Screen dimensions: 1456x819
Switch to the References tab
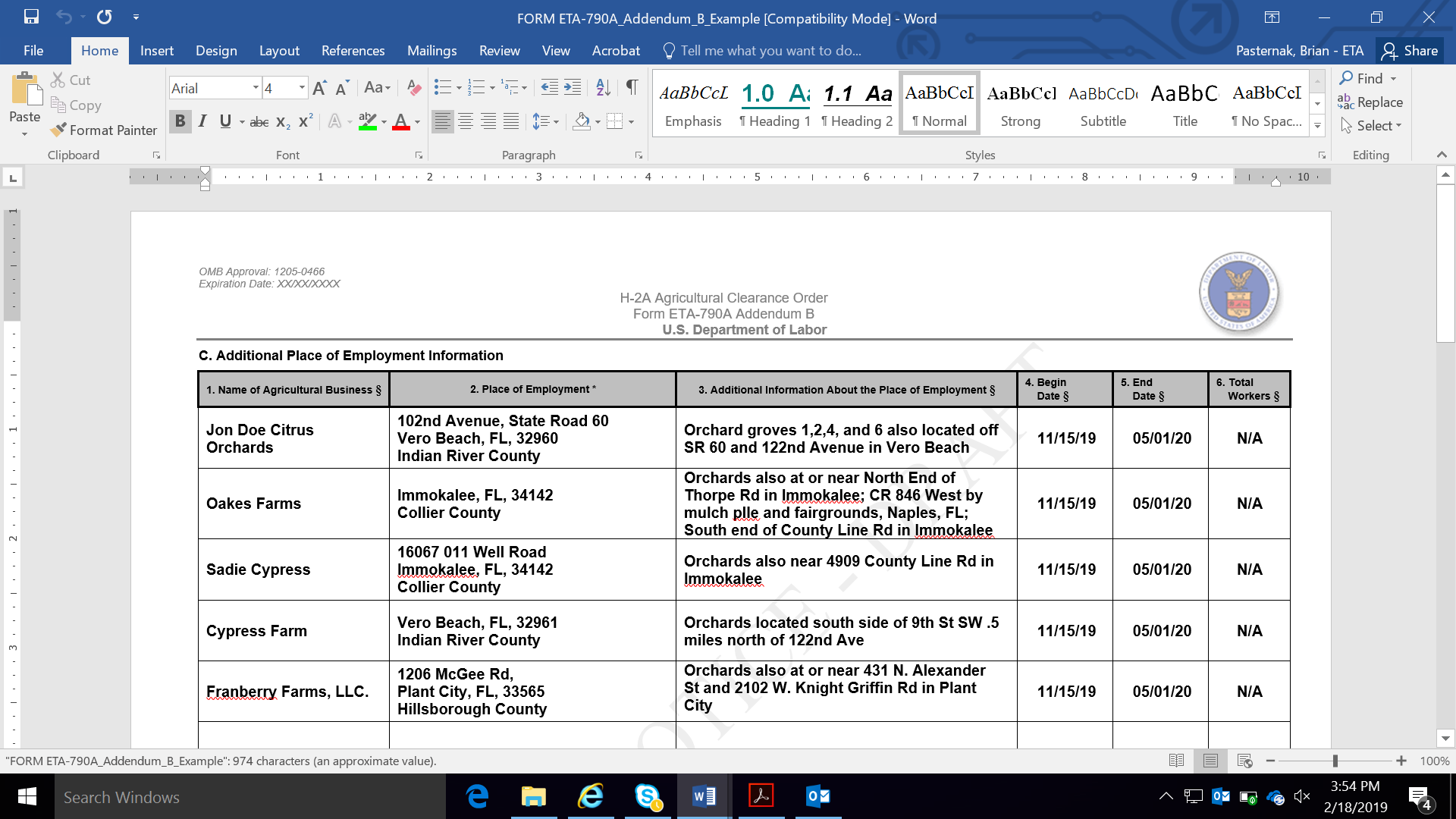pos(353,51)
